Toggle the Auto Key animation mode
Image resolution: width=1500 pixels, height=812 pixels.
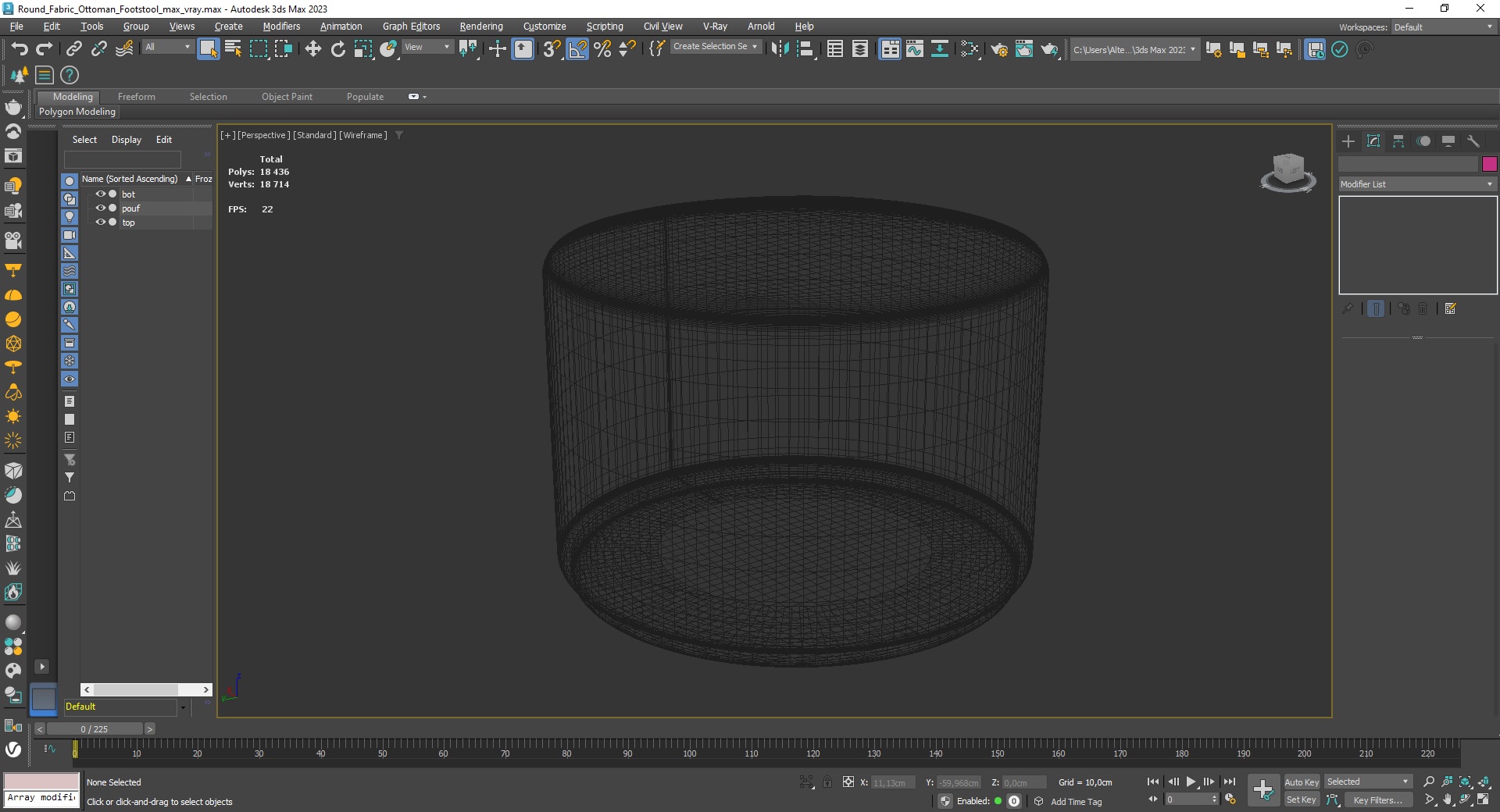1302,782
